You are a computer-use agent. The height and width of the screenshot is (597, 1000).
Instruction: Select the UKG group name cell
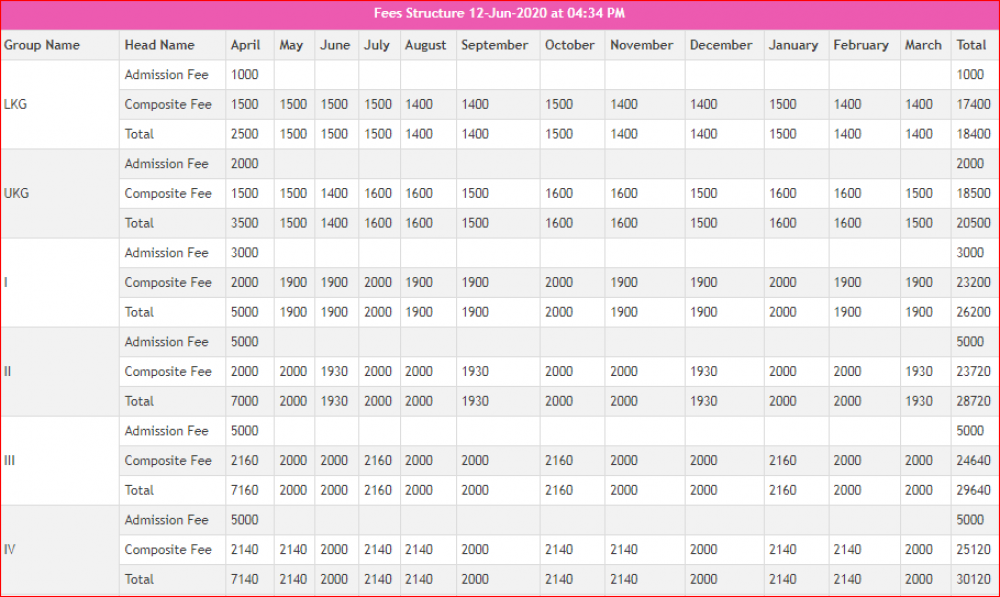[x=17, y=193]
